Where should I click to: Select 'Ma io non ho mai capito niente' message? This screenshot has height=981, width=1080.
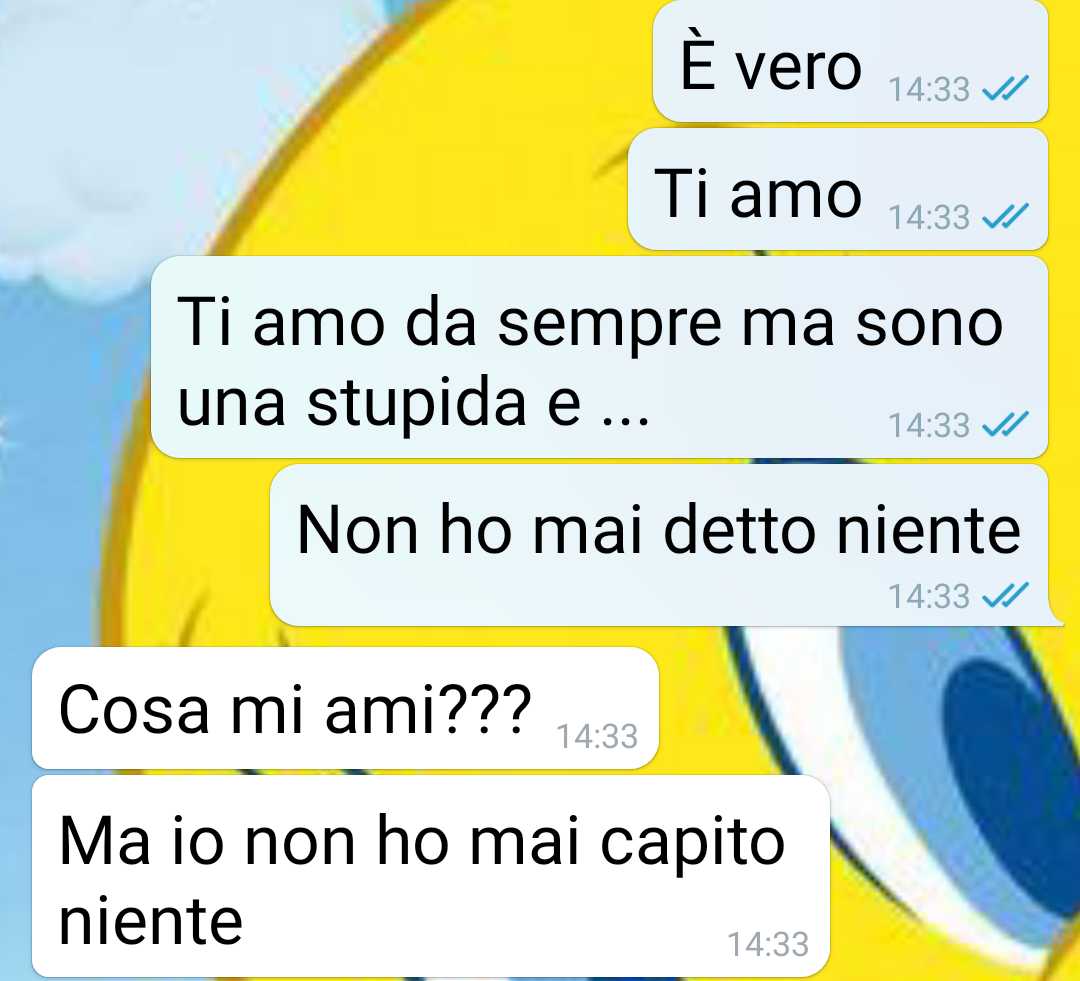click(x=430, y=876)
